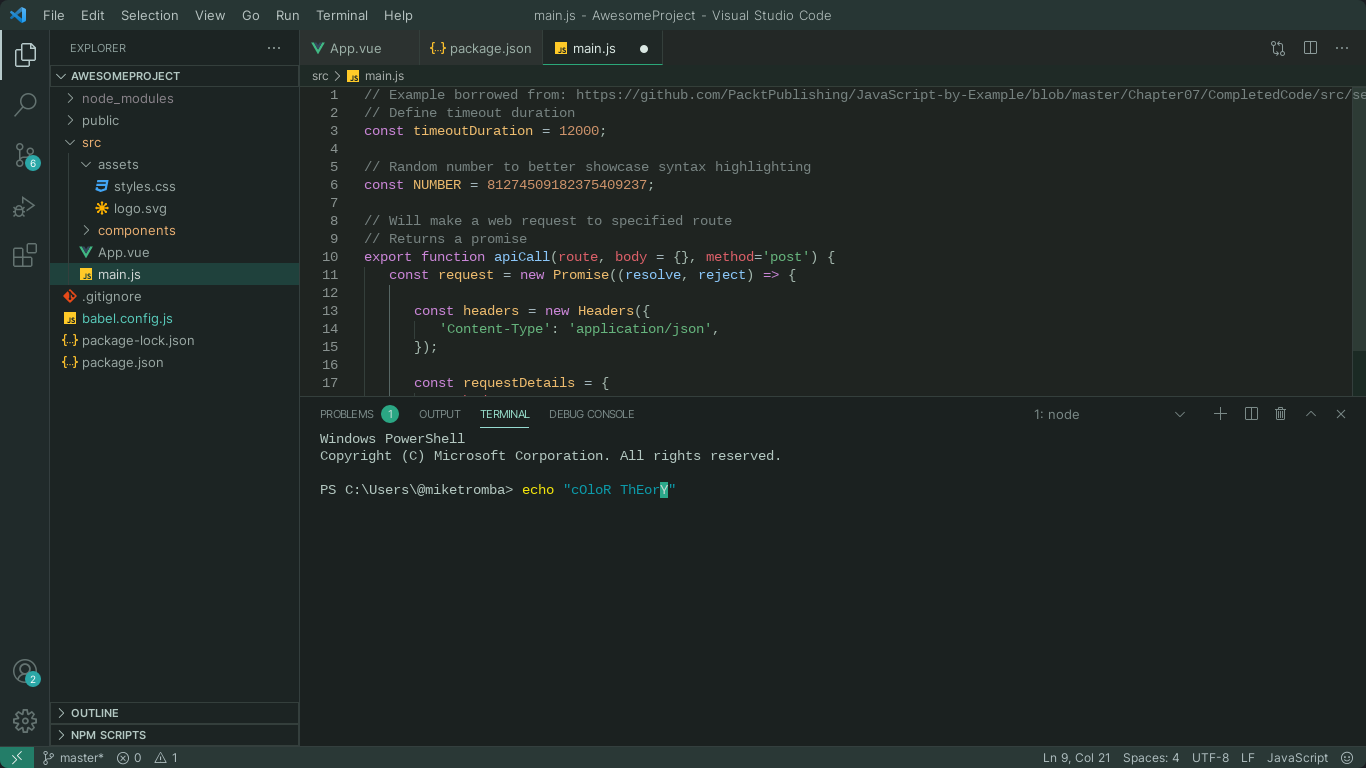The width and height of the screenshot is (1366, 768).
Task: Open the Extensions view
Action: [x=25, y=255]
